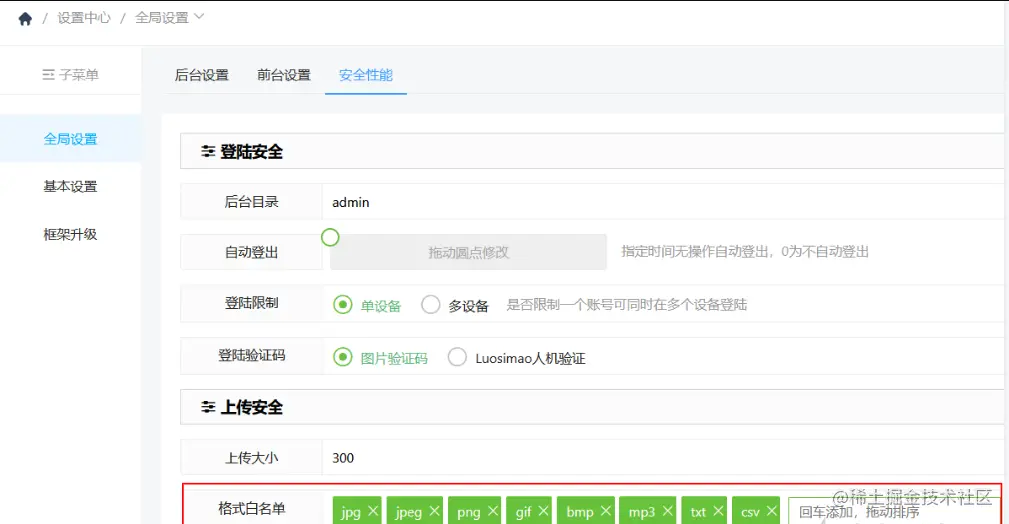Open 框架升级 in sidebar
This screenshot has height=524, width=1009.
(x=70, y=234)
